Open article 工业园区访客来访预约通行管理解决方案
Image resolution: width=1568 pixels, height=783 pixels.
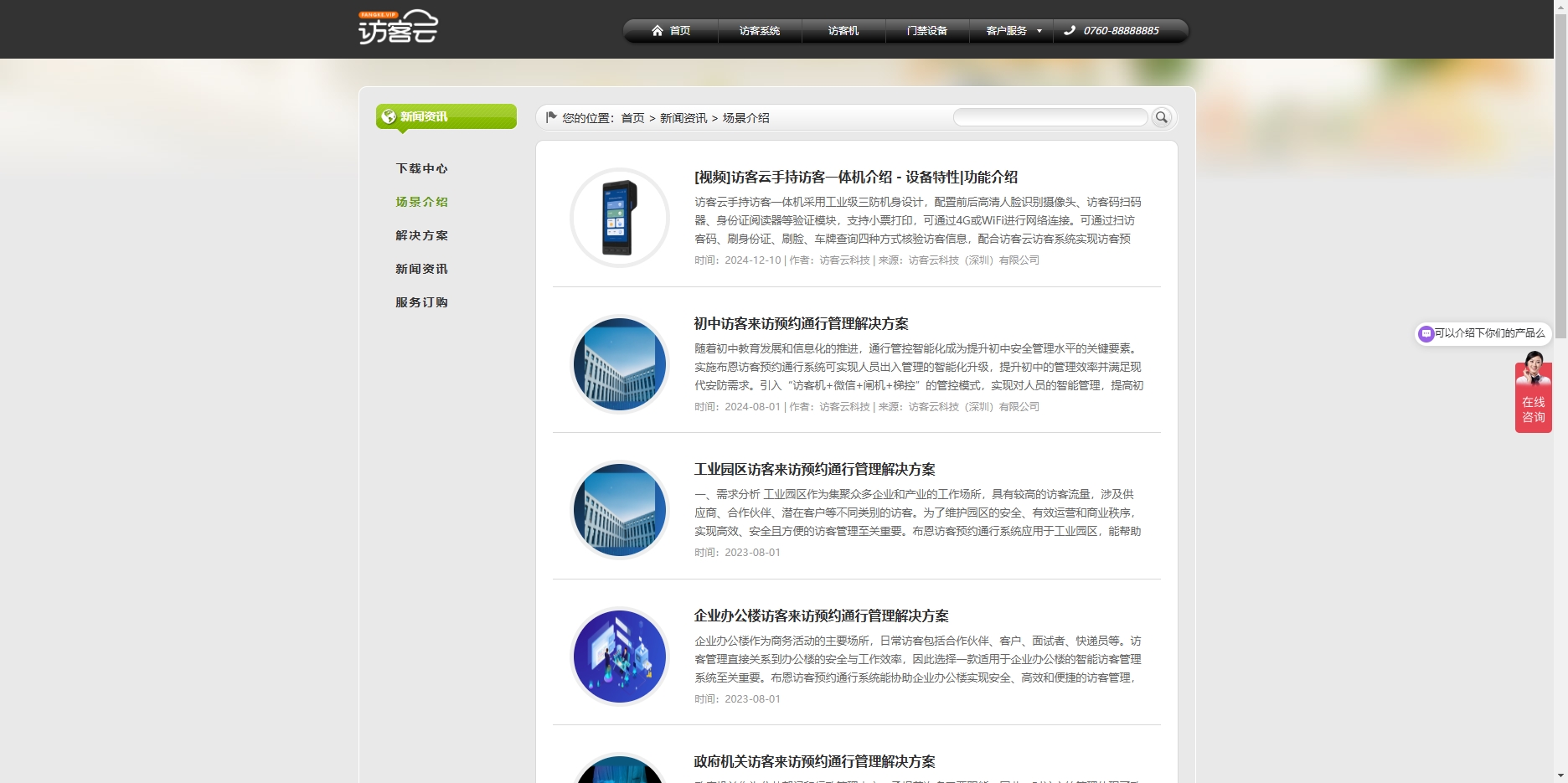point(815,470)
